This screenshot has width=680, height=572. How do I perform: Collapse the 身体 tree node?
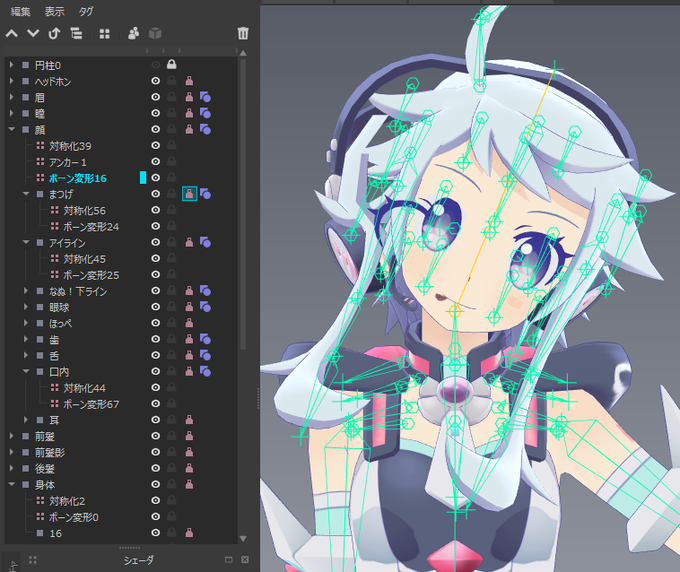12,484
